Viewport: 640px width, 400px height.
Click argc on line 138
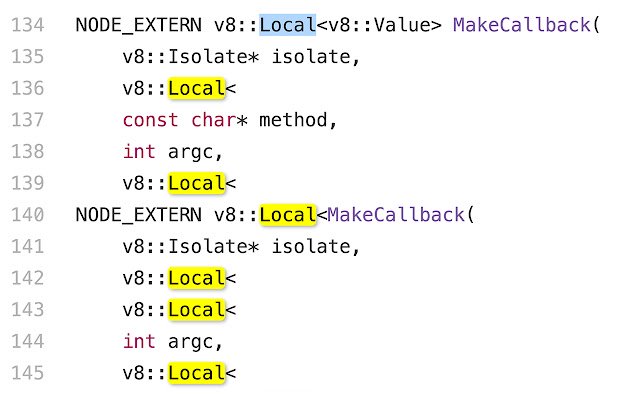coord(191,153)
